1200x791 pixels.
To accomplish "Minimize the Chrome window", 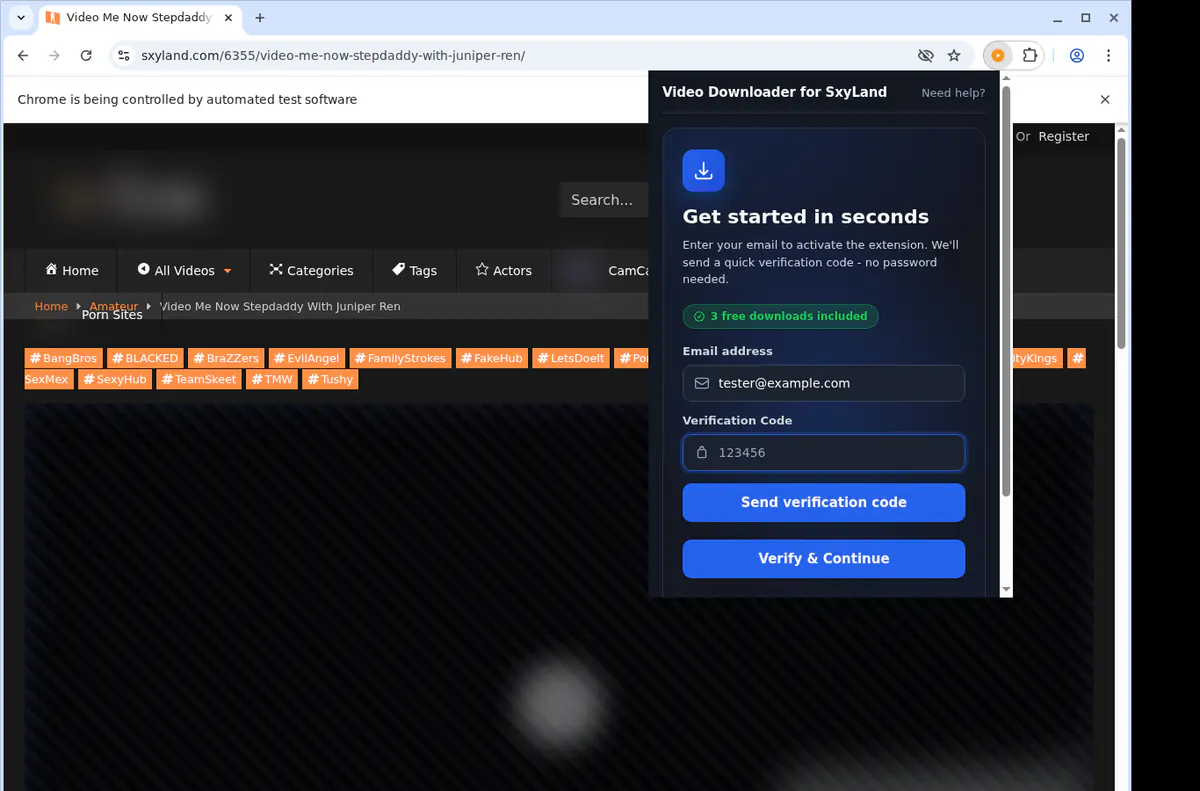I will pyautogui.click(x=1059, y=18).
